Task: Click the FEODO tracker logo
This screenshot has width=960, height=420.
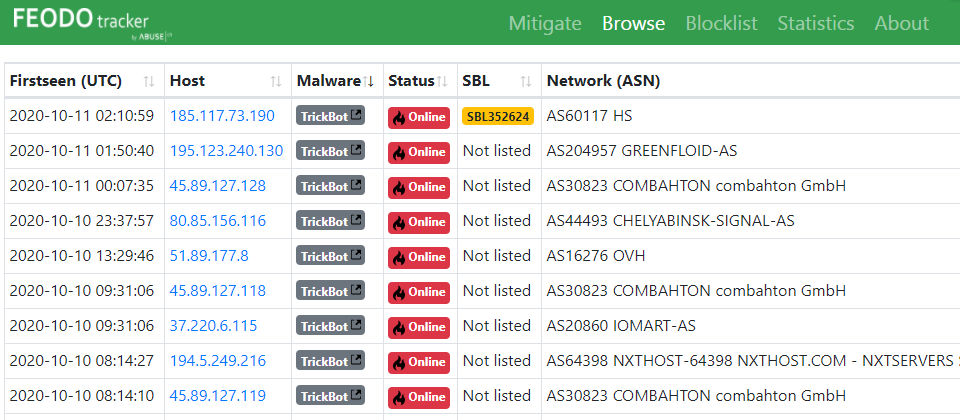Action: point(92,23)
